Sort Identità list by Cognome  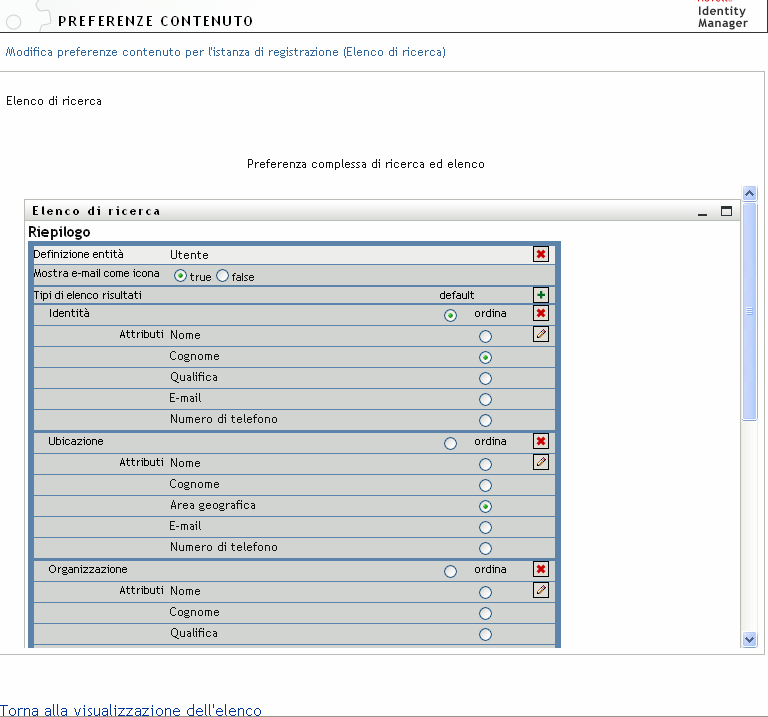(485, 358)
